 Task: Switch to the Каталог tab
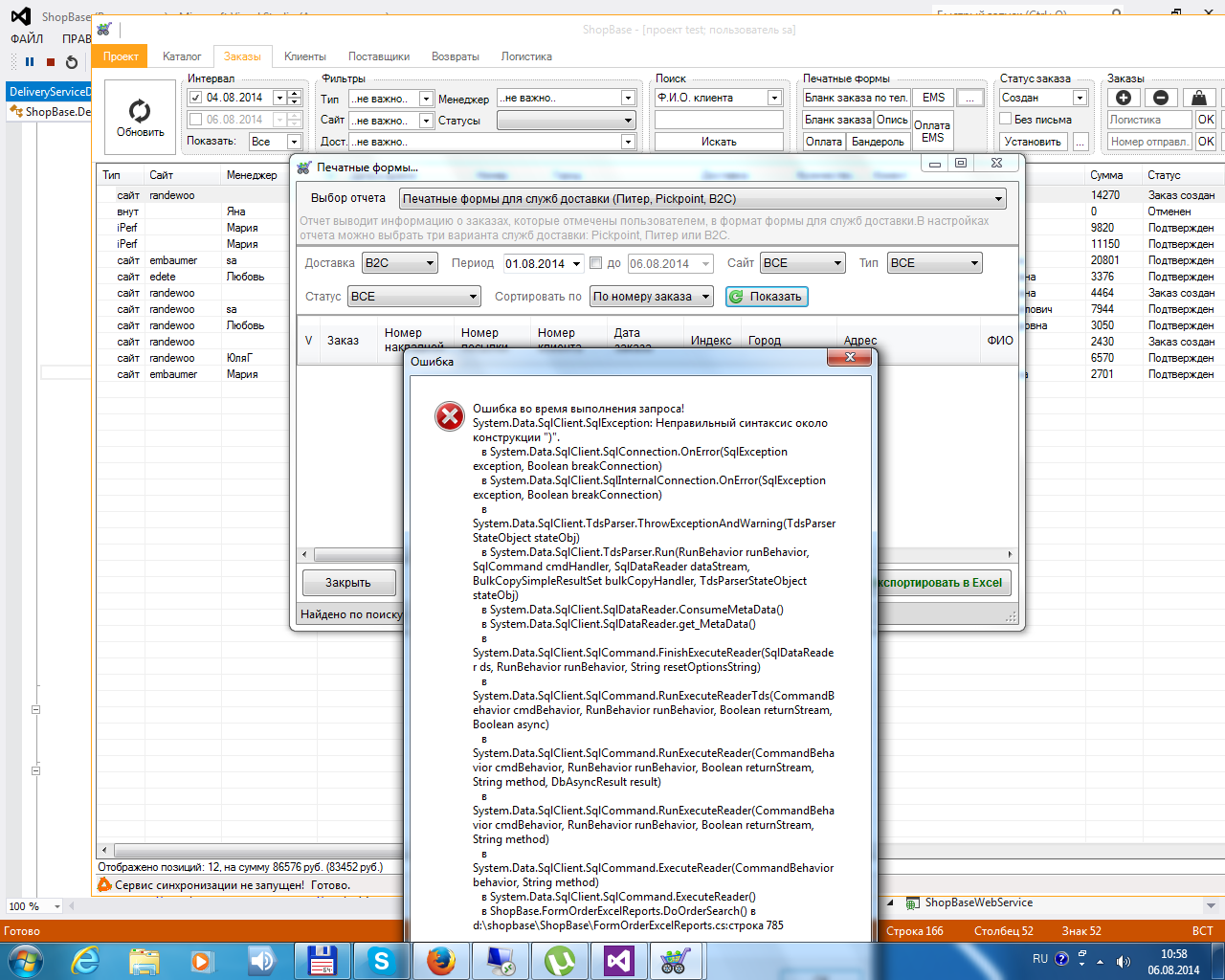(182, 56)
